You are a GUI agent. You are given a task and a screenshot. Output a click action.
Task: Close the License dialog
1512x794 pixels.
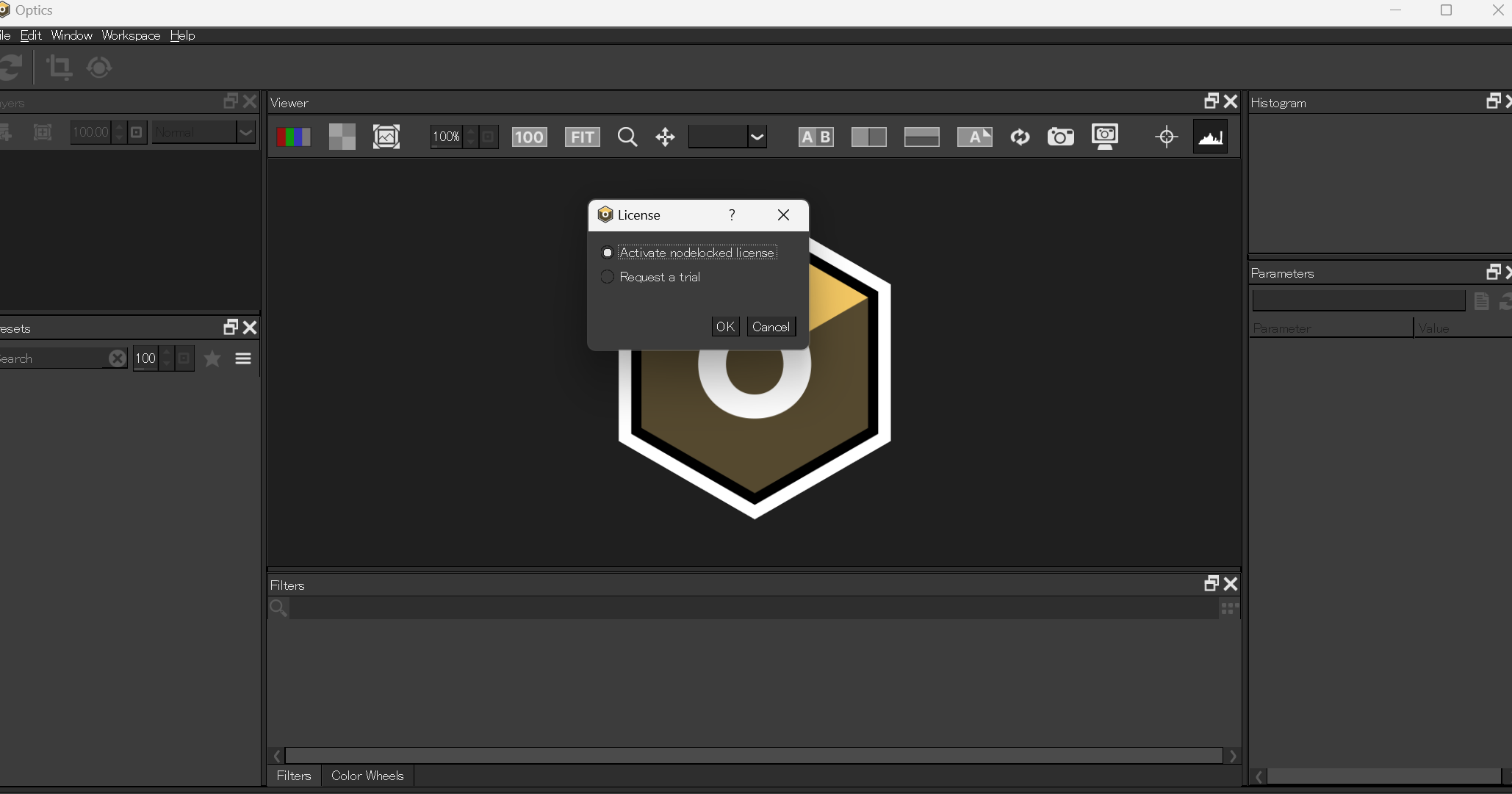783,214
